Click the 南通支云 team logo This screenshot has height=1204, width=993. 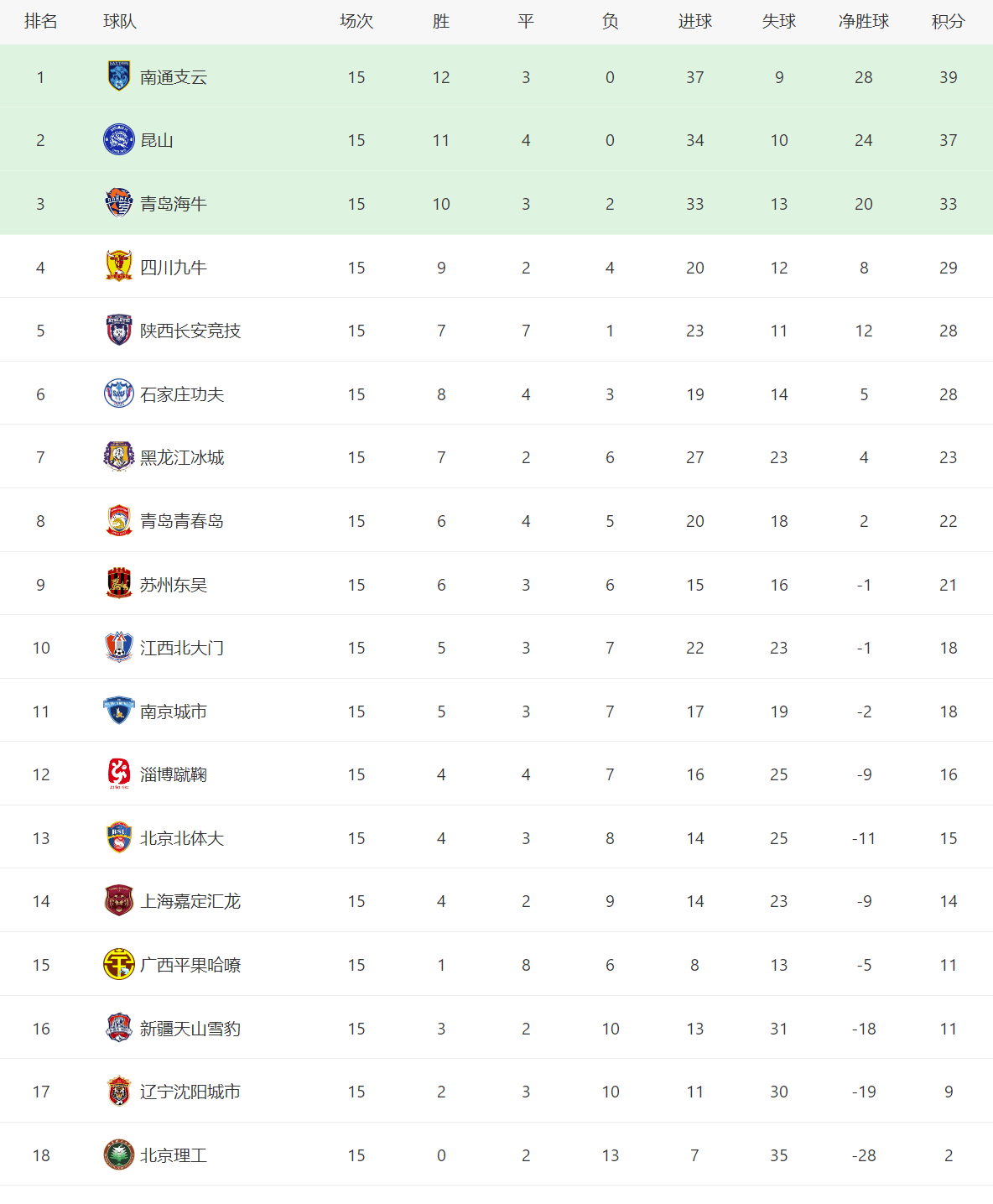[119, 76]
